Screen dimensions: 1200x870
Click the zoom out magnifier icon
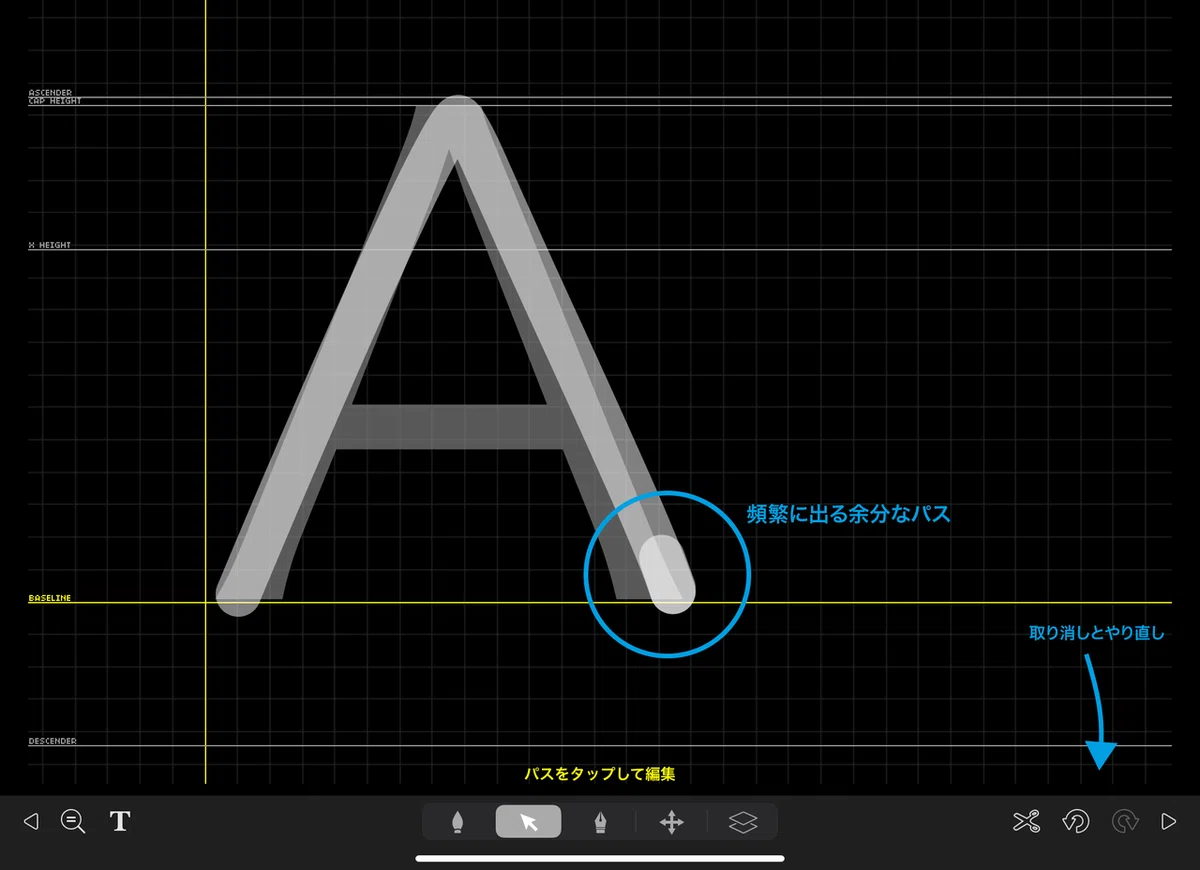point(73,822)
